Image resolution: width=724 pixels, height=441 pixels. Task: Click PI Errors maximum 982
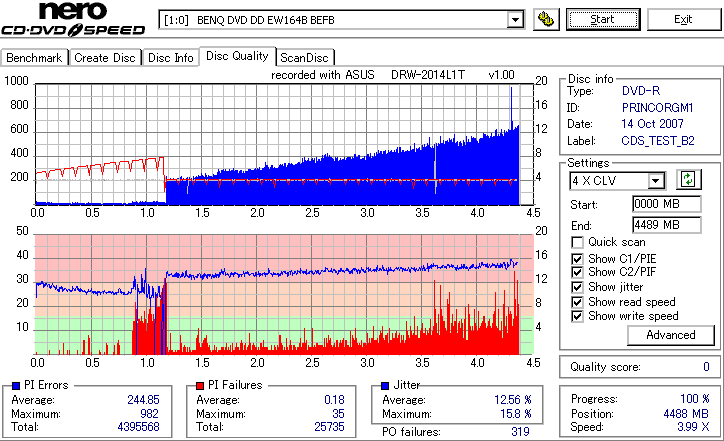click(149, 414)
